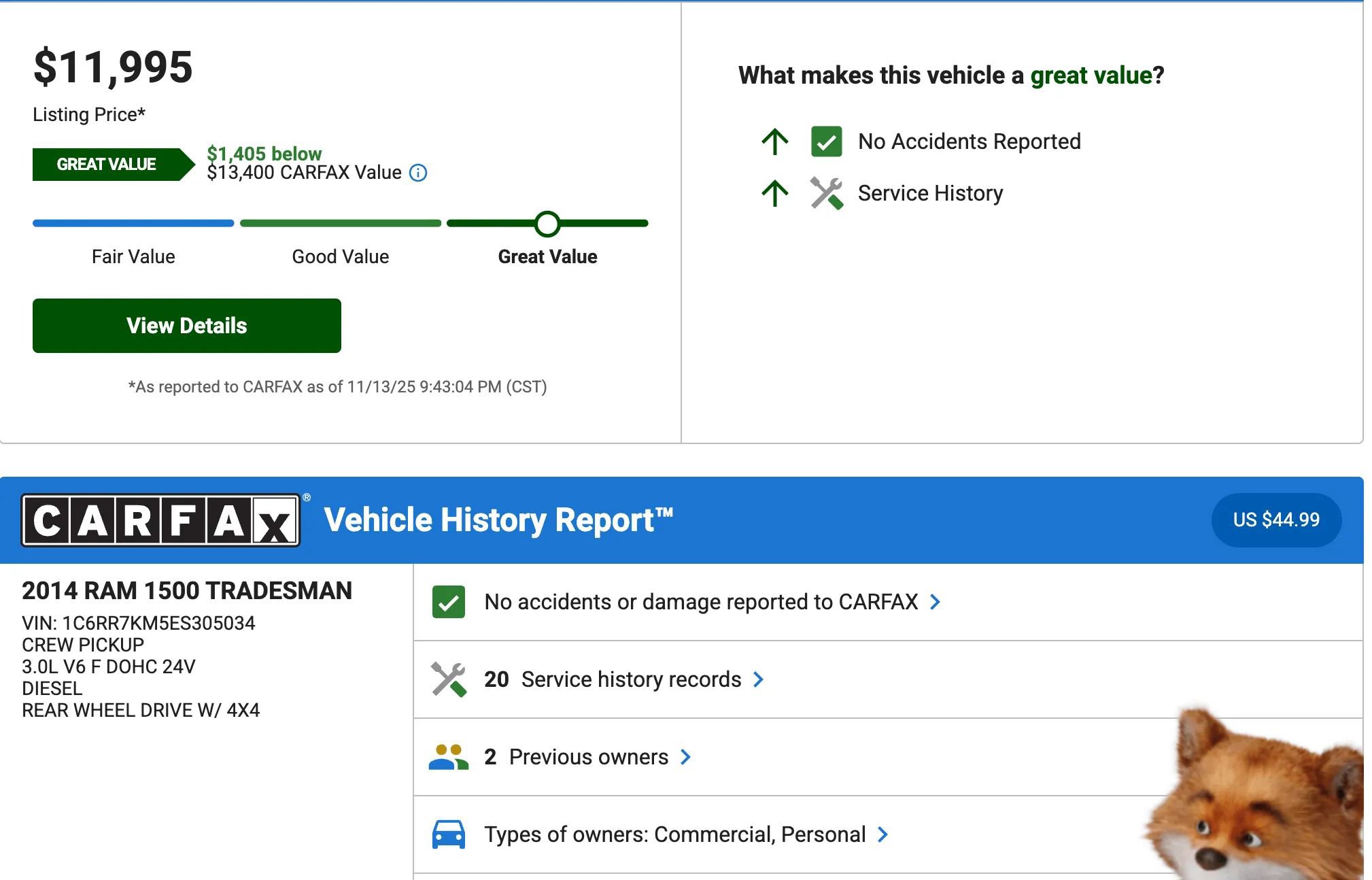Click the up arrow beside No Accidents Reported

(x=774, y=141)
